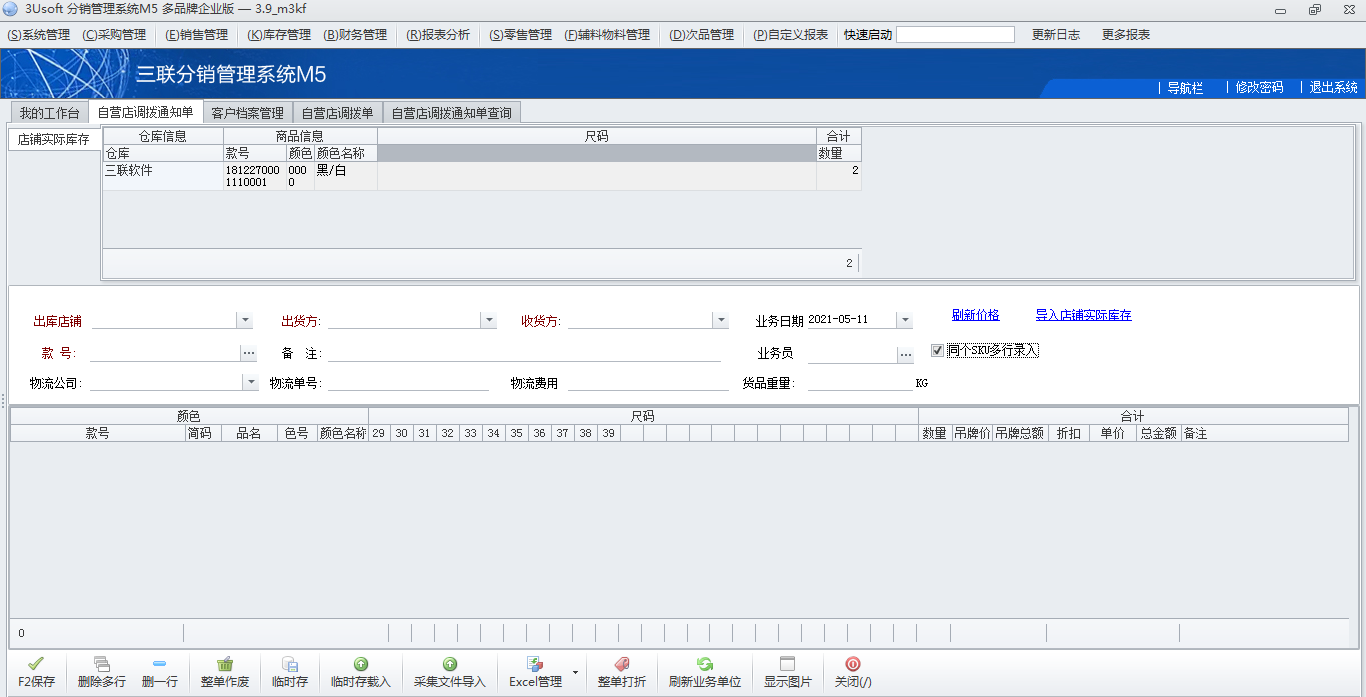Open the 采购管理 menu
The width and height of the screenshot is (1366, 697).
point(114,34)
